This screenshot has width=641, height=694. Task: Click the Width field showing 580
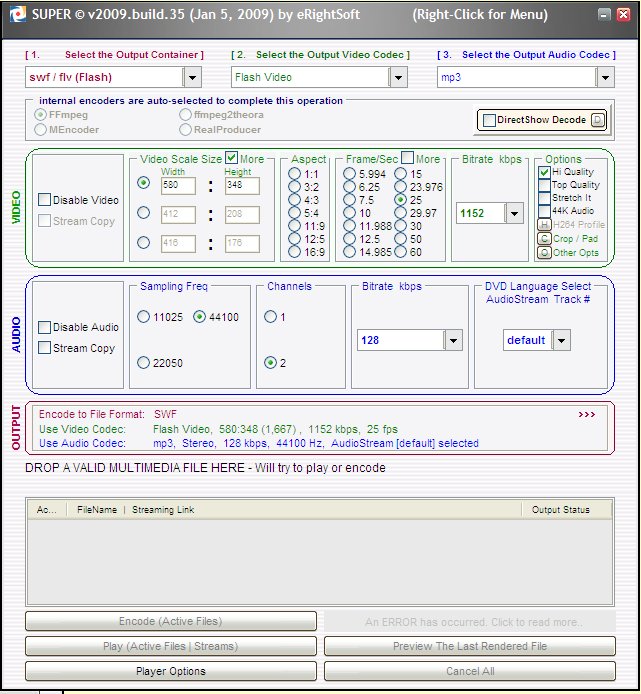tap(178, 186)
